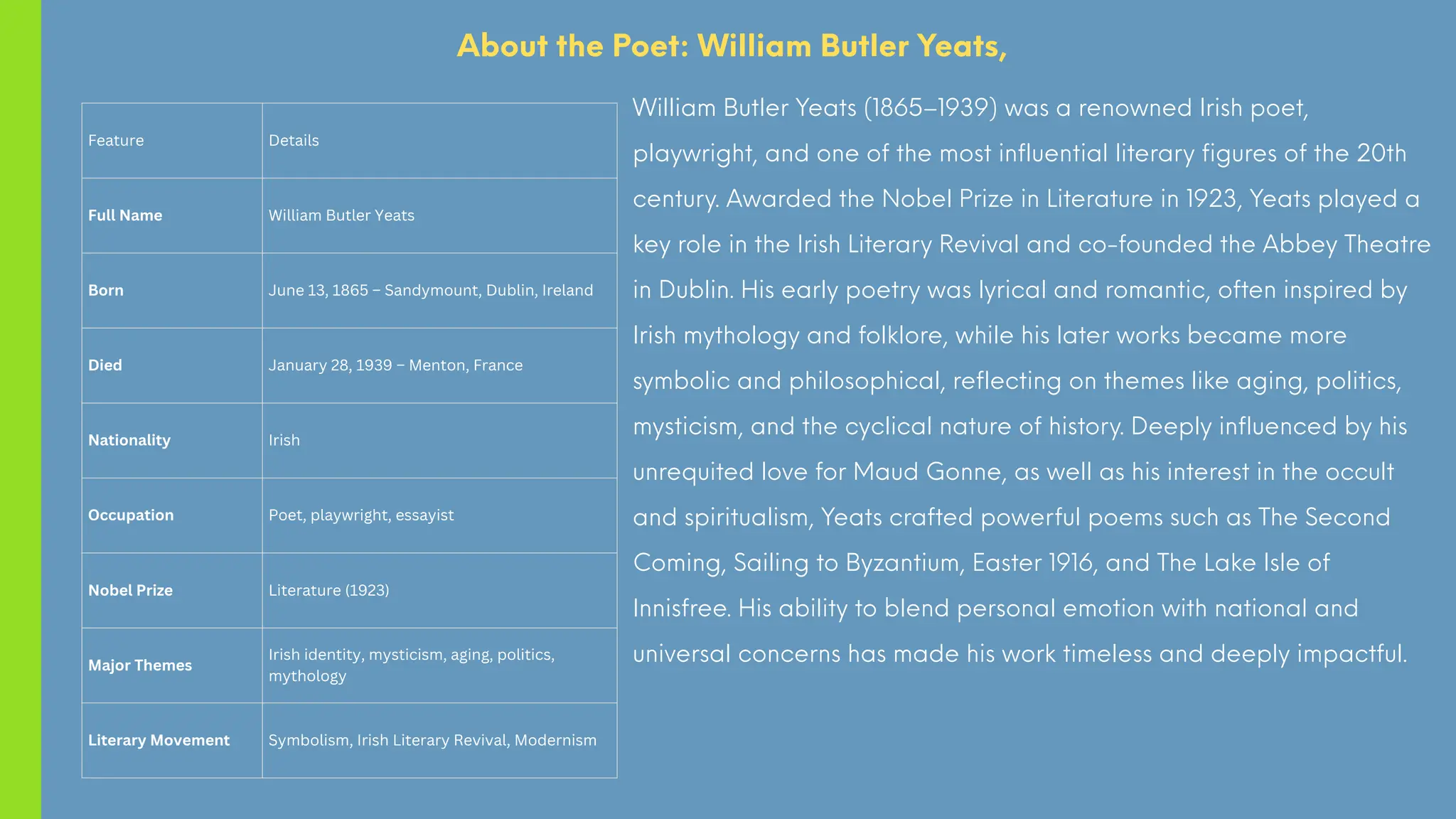Click the January 28, 1939 death details cell
Screen dimensions: 1456x819
[x=395, y=365]
